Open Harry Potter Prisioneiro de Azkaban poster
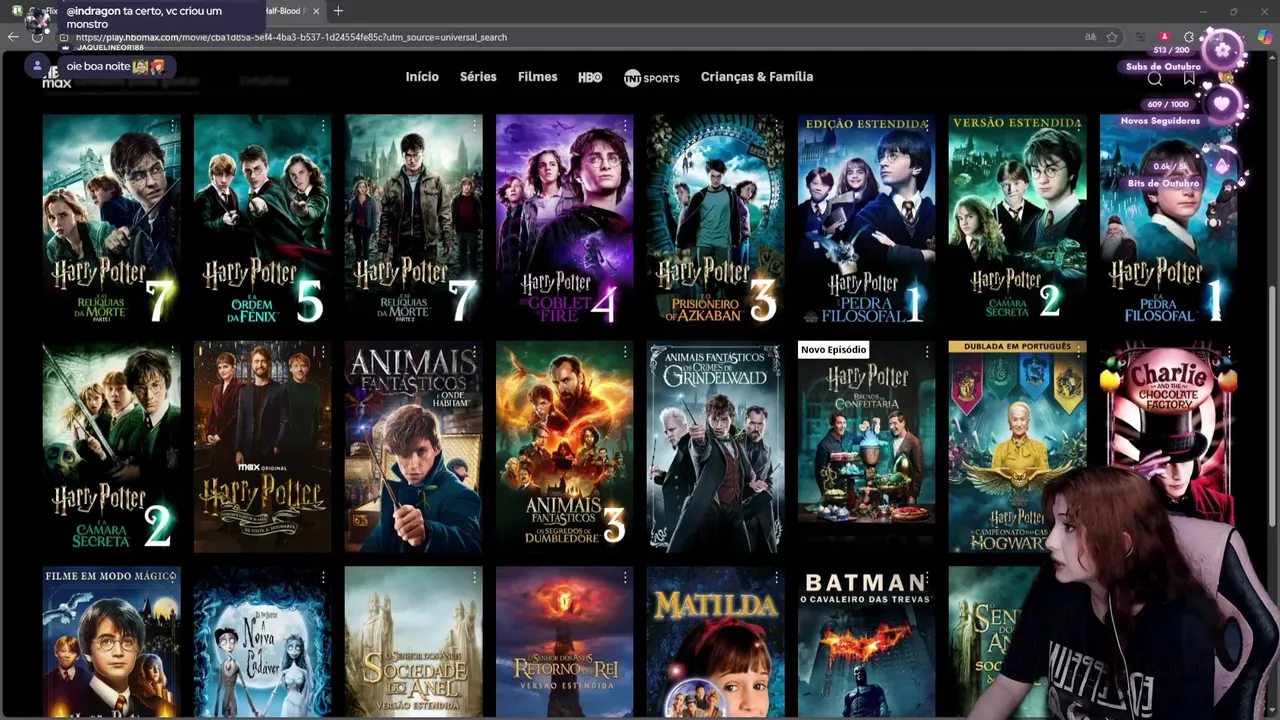 tap(715, 220)
